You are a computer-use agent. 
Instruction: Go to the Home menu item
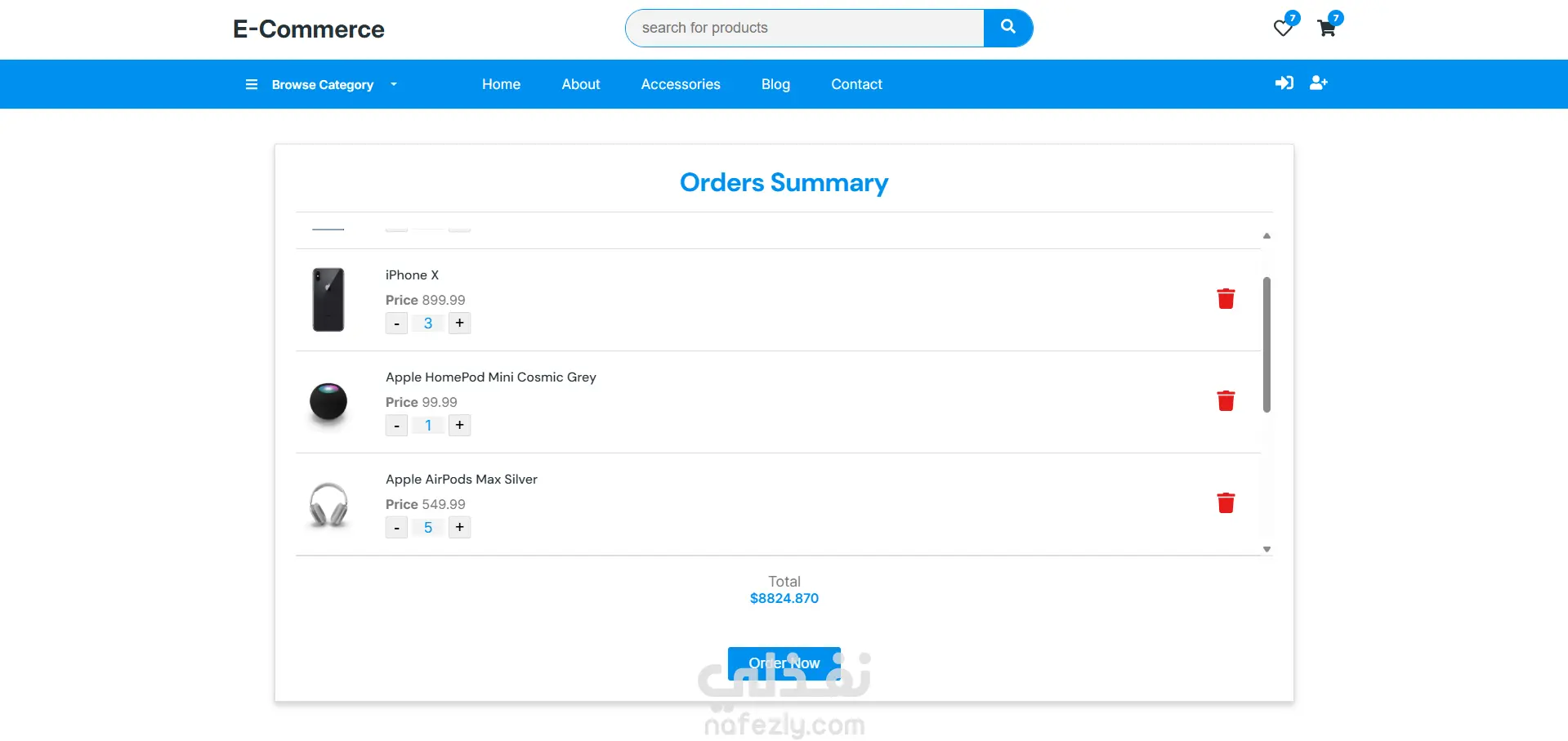tap(501, 84)
